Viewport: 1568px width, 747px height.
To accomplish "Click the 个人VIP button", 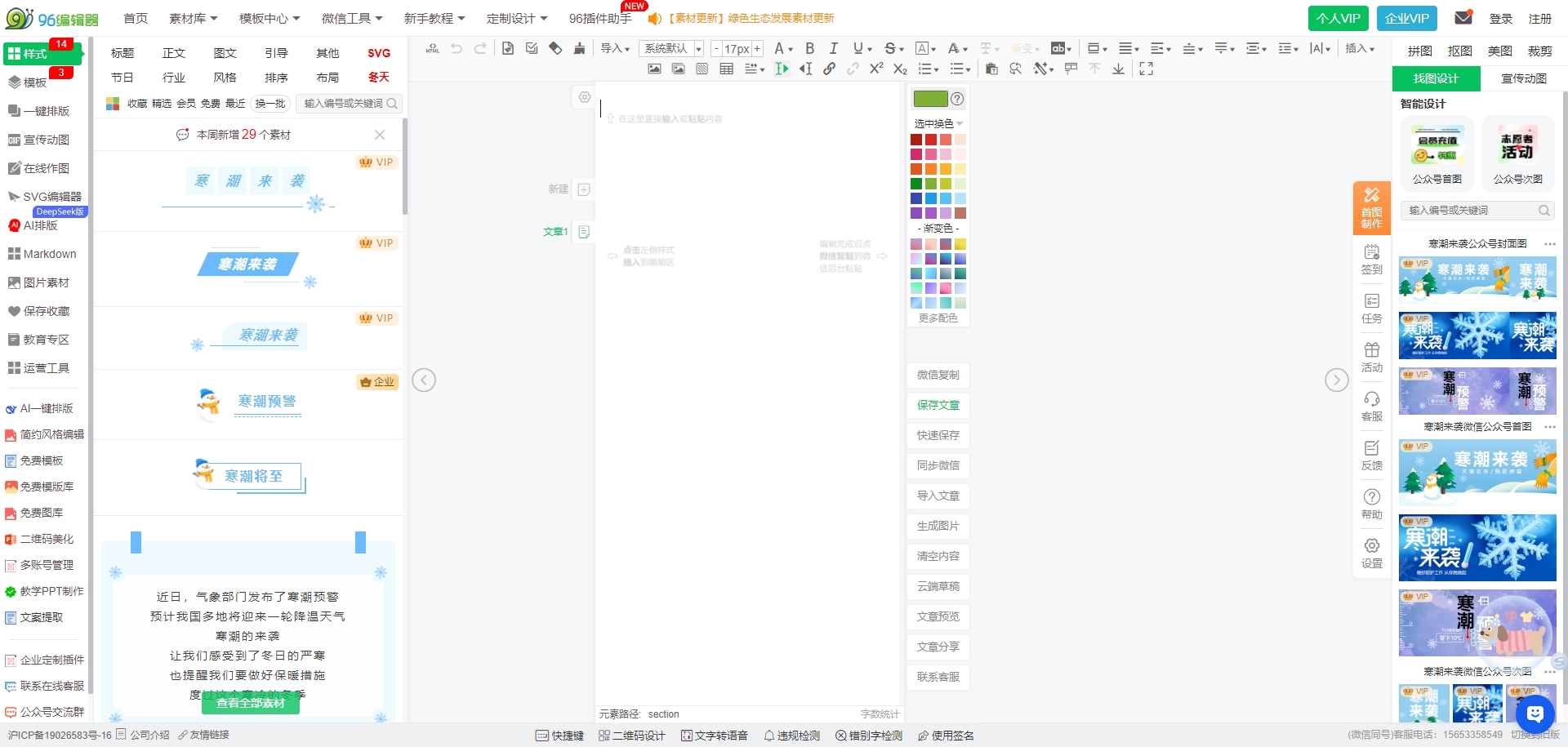I will click(1339, 18).
